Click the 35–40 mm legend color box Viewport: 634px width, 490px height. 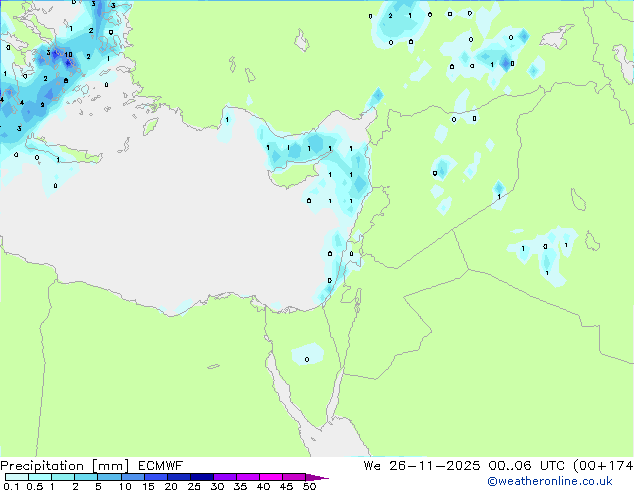pos(248,477)
